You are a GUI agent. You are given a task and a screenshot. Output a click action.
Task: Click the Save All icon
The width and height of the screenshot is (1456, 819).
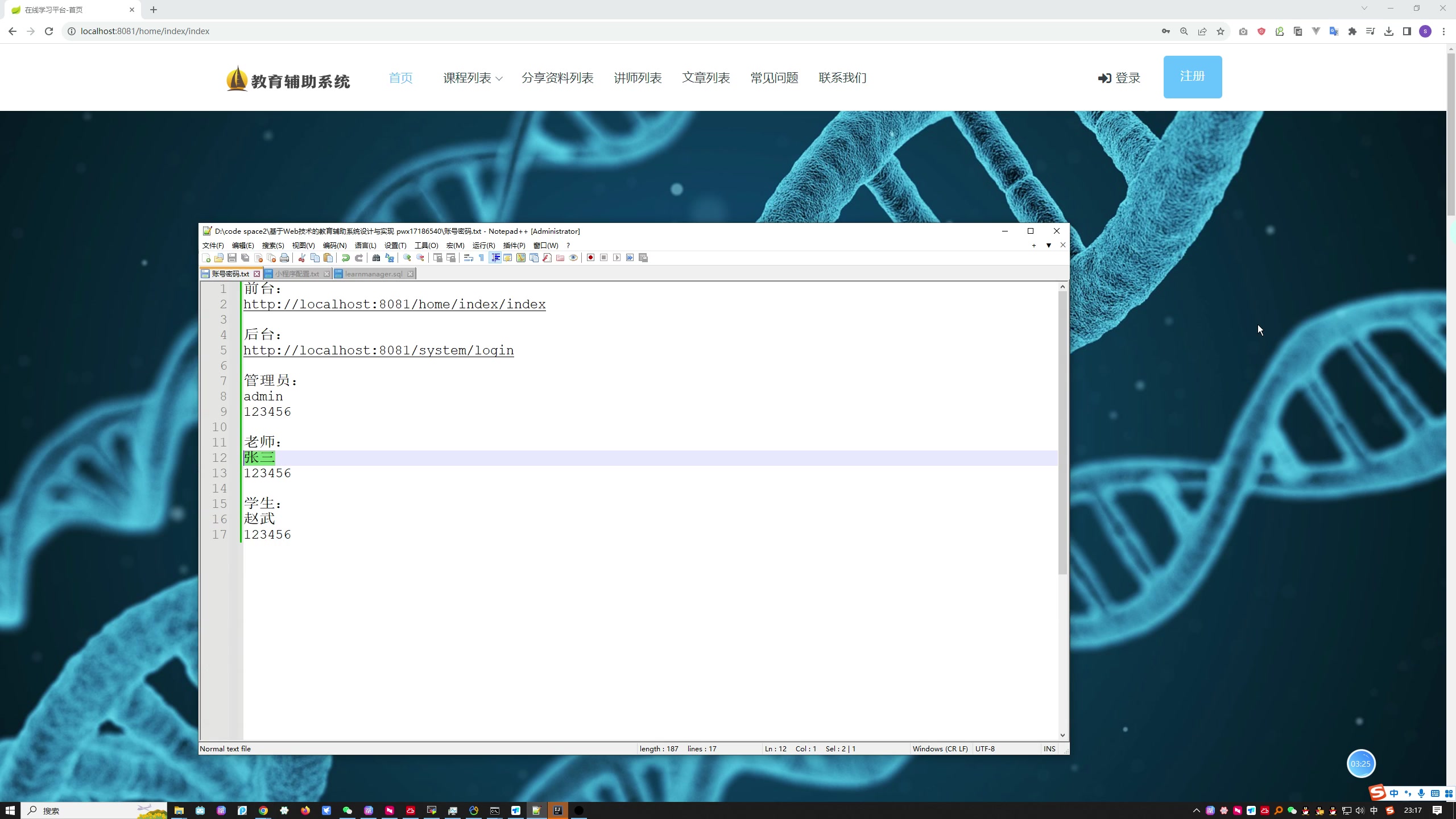tap(245, 258)
